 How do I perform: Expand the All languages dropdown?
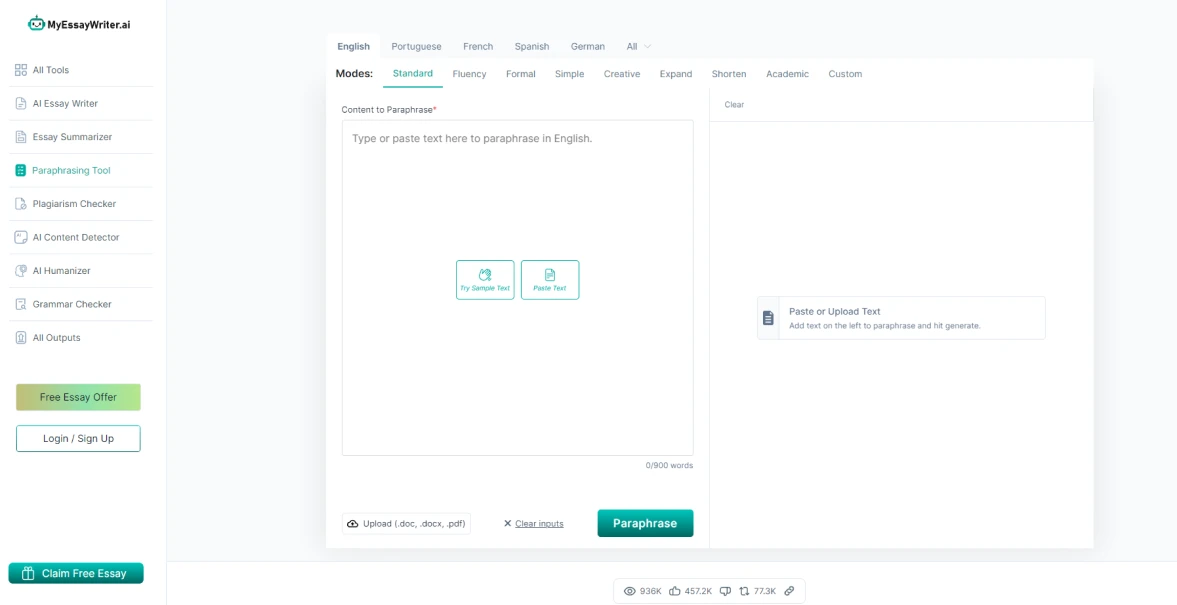(x=638, y=46)
